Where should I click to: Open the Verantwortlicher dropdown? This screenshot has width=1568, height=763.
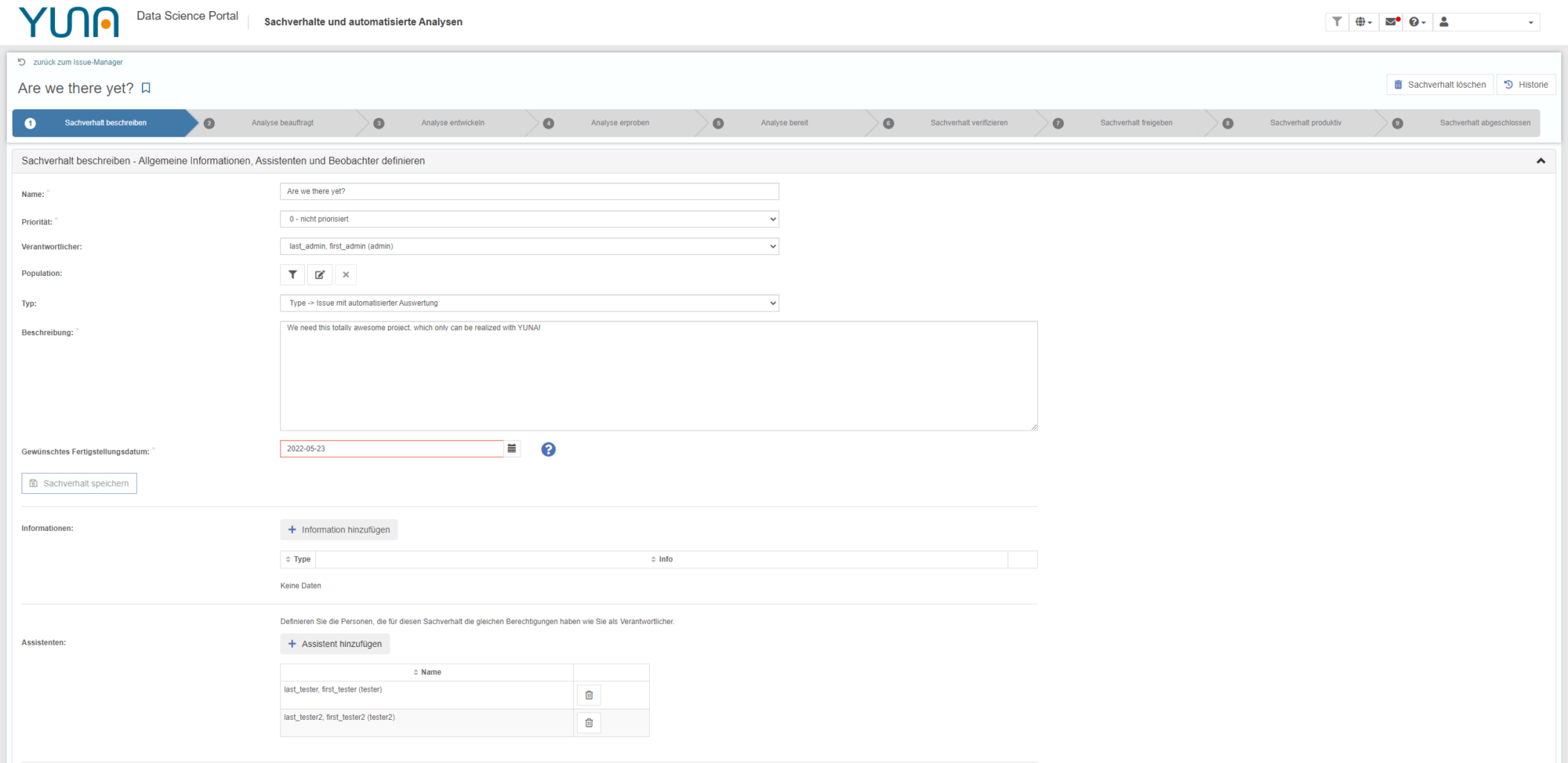[x=529, y=246]
